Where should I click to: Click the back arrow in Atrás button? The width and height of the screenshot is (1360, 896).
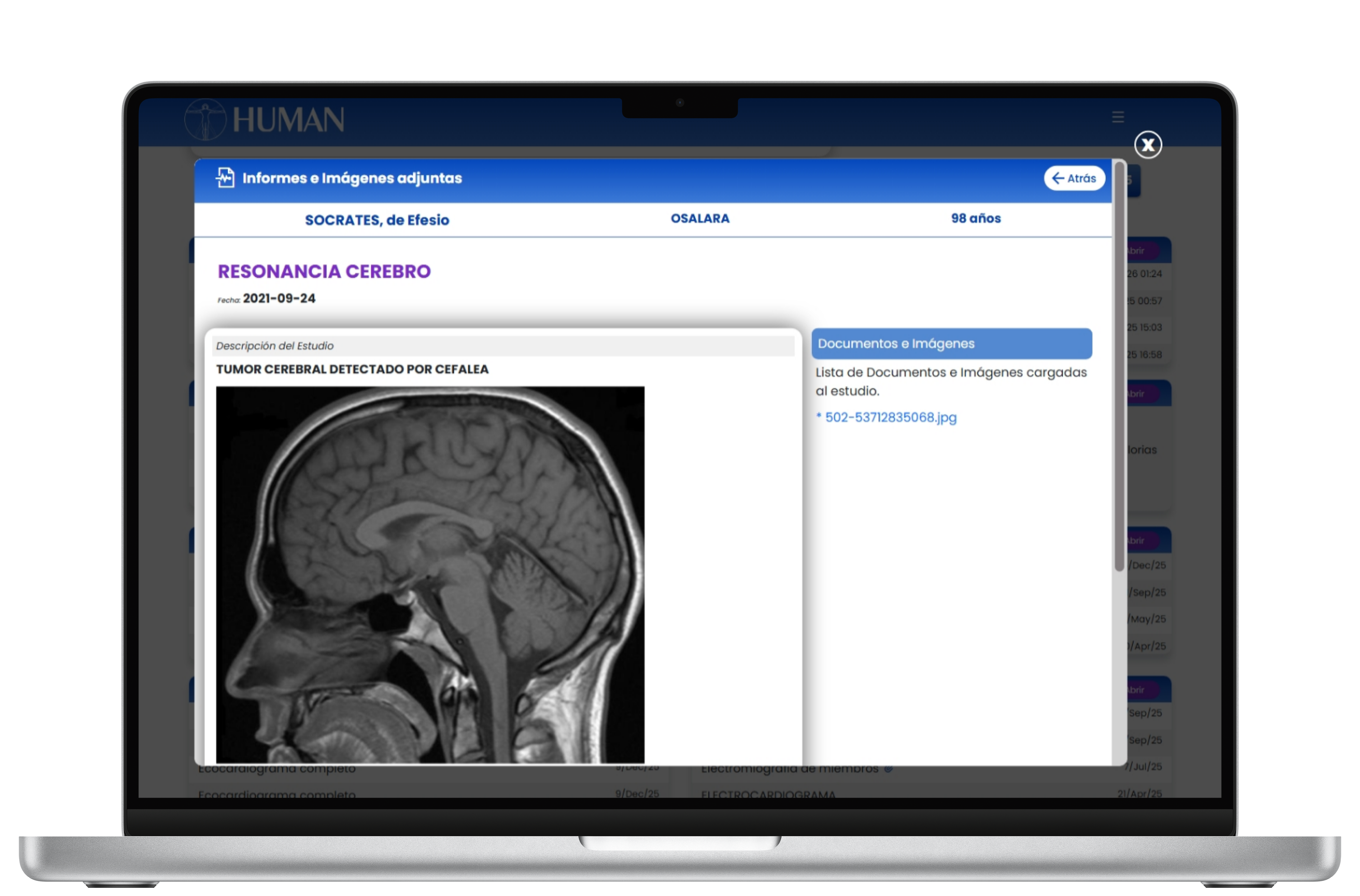(1058, 178)
